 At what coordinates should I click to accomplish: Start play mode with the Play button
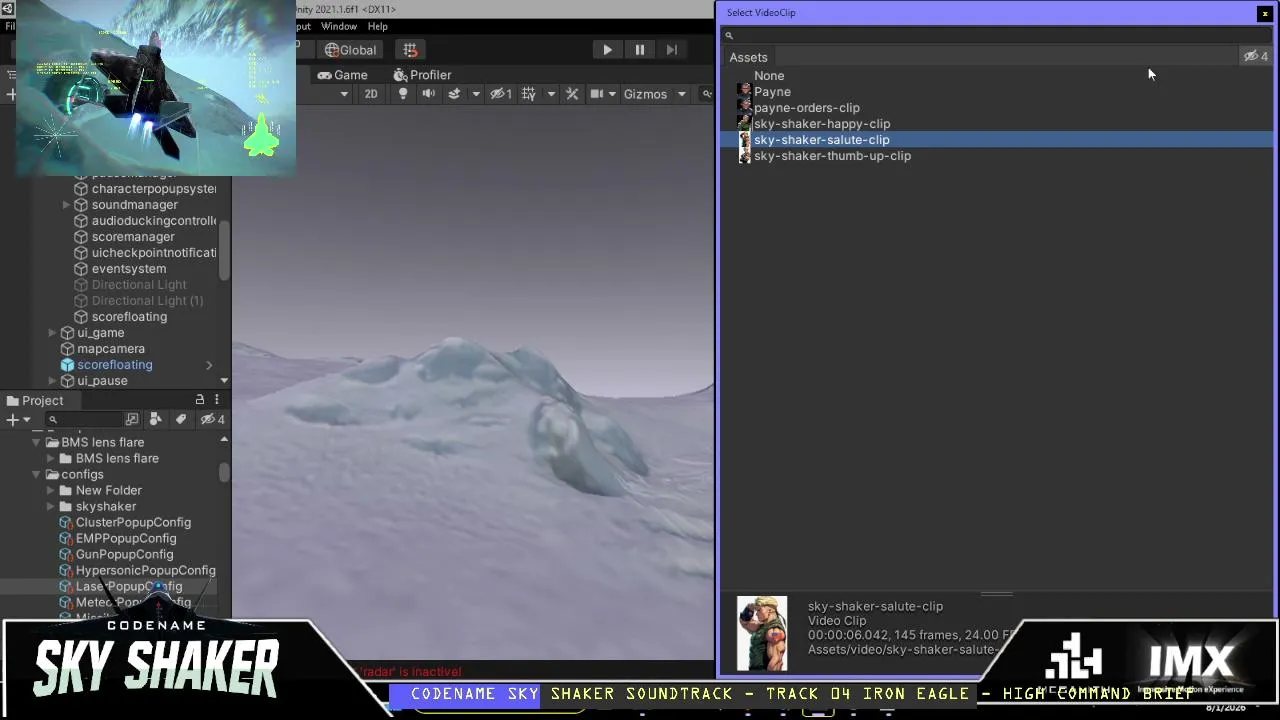tap(607, 50)
